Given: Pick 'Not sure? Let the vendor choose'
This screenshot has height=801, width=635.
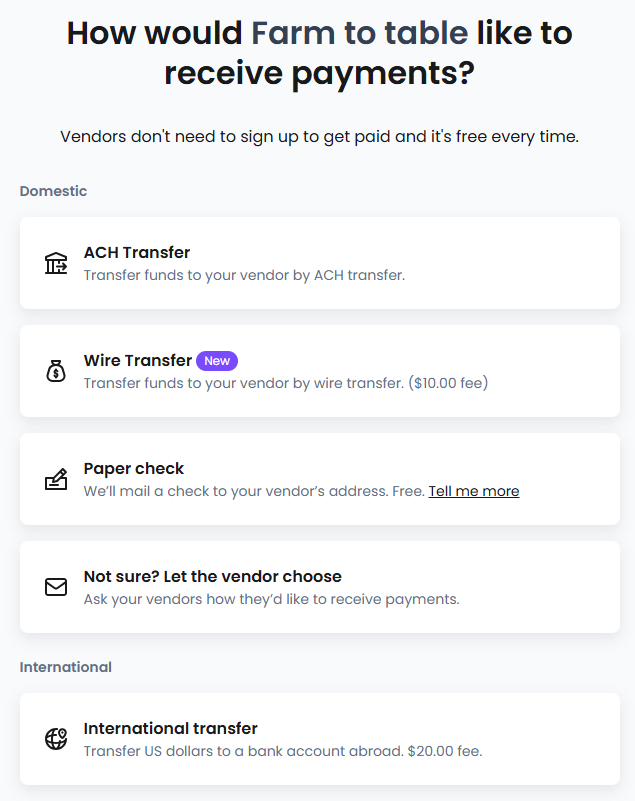Looking at the screenshot, I should click(x=212, y=576).
